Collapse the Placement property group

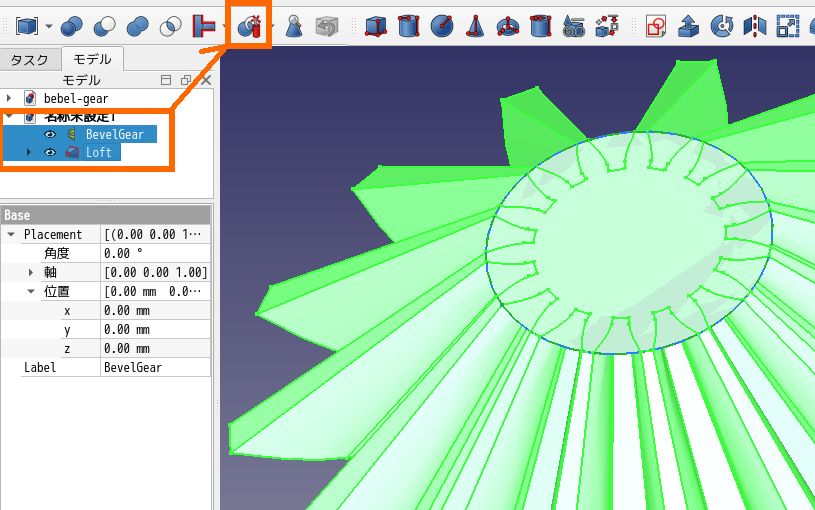click(x=10, y=234)
